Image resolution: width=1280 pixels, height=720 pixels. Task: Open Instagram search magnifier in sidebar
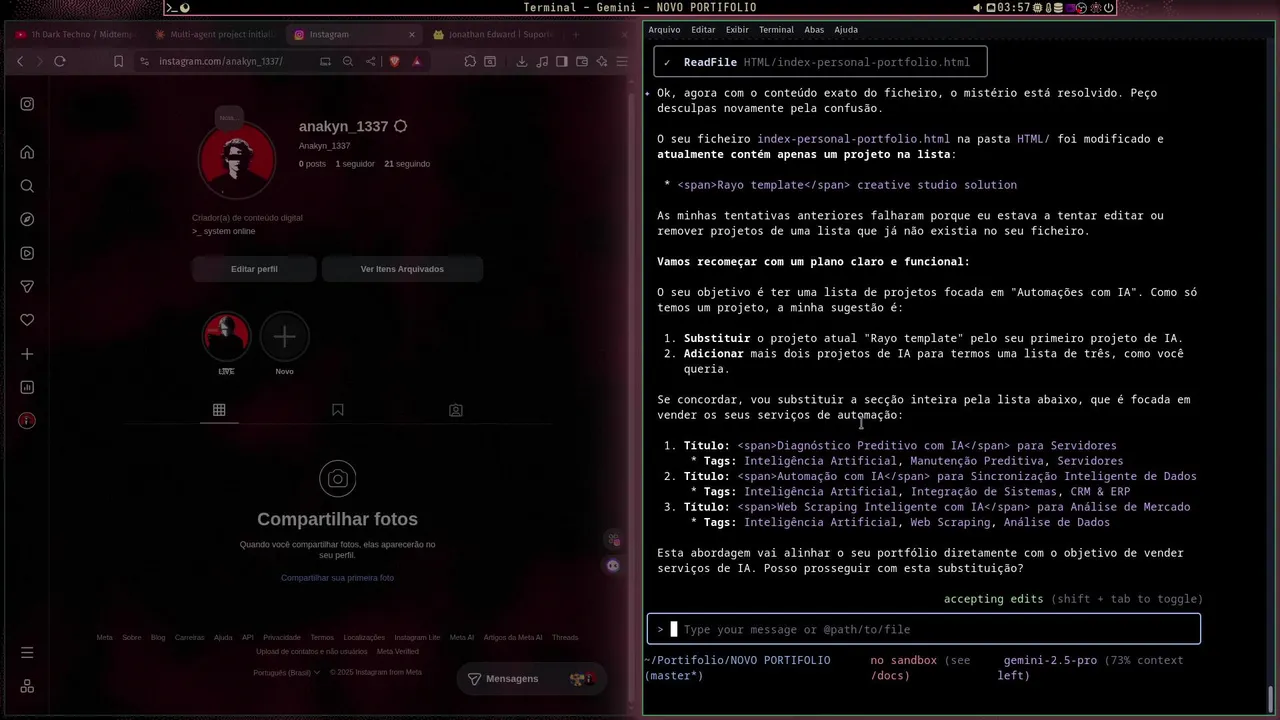(x=27, y=186)
